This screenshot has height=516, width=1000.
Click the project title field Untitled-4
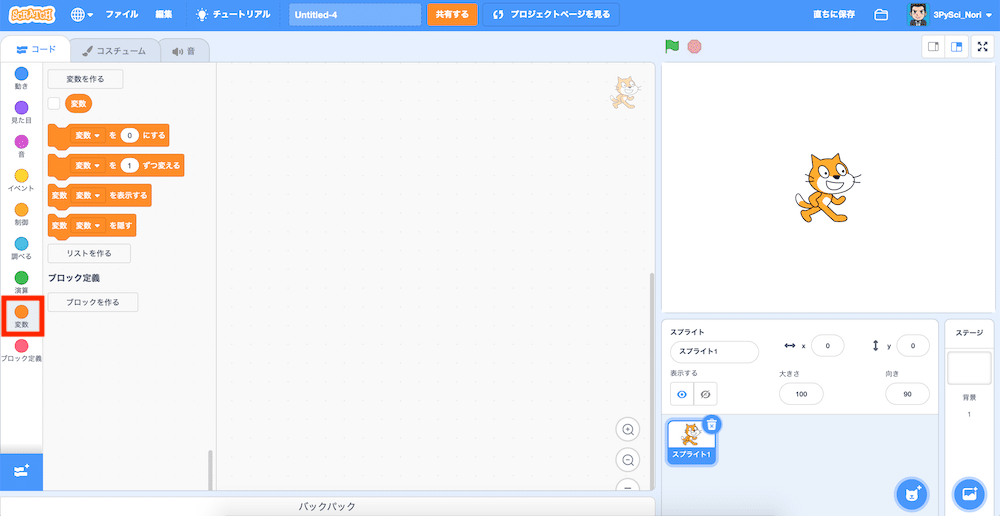click(x=355, y=14)
